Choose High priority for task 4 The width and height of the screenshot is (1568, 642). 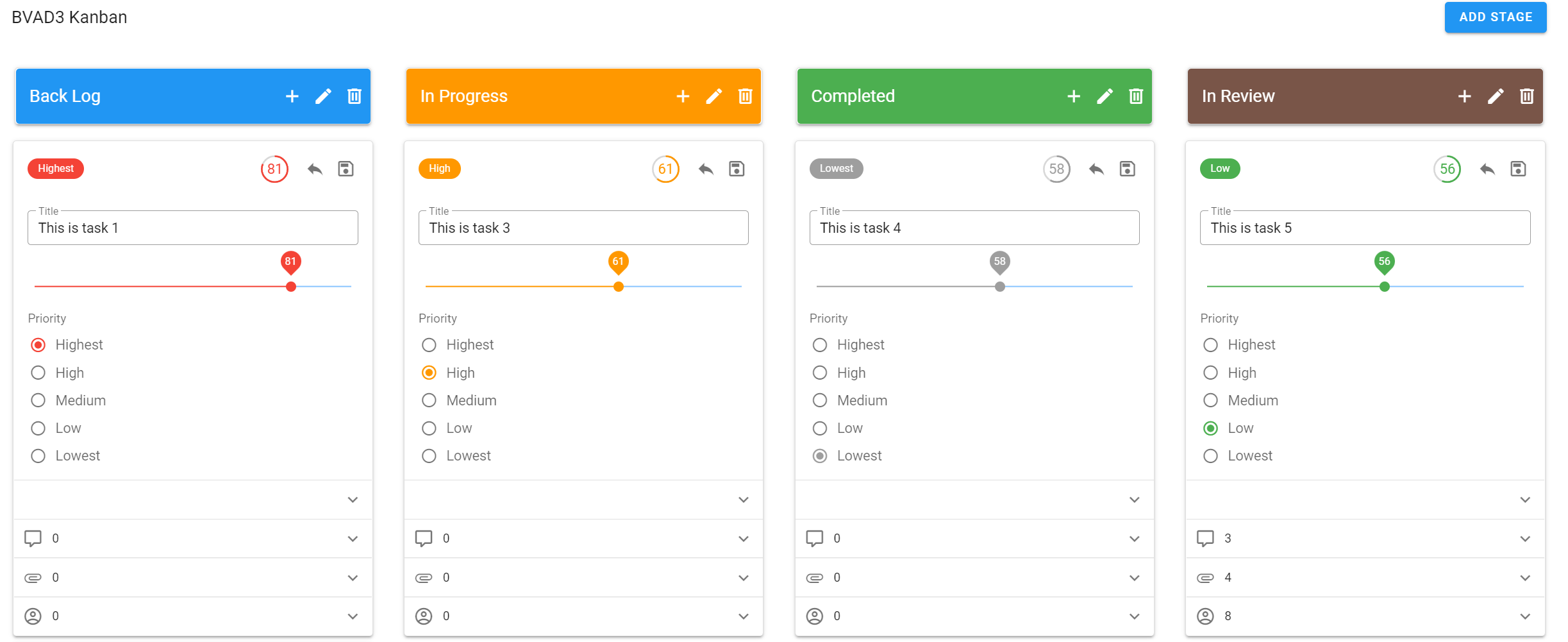[x=820, y=373]
